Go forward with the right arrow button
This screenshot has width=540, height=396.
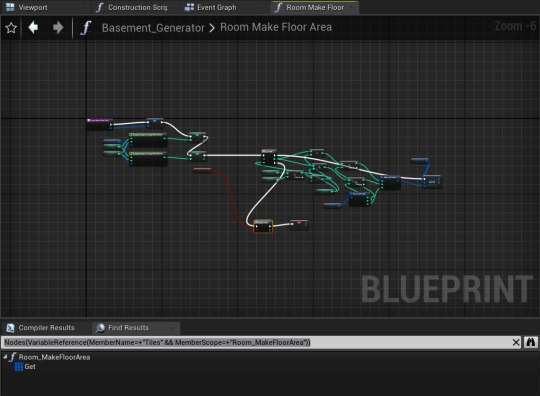click(58, 27)
